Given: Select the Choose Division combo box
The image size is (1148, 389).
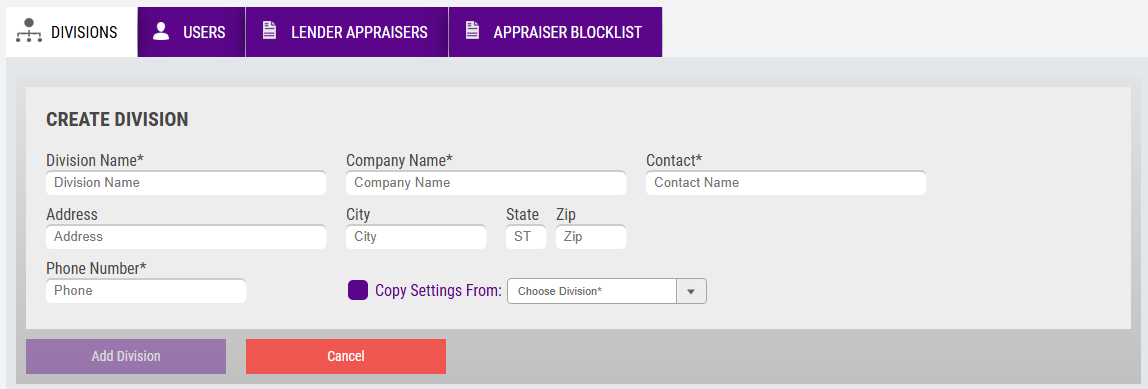Looking at the screenshot, I should click(x=607, y=291).
